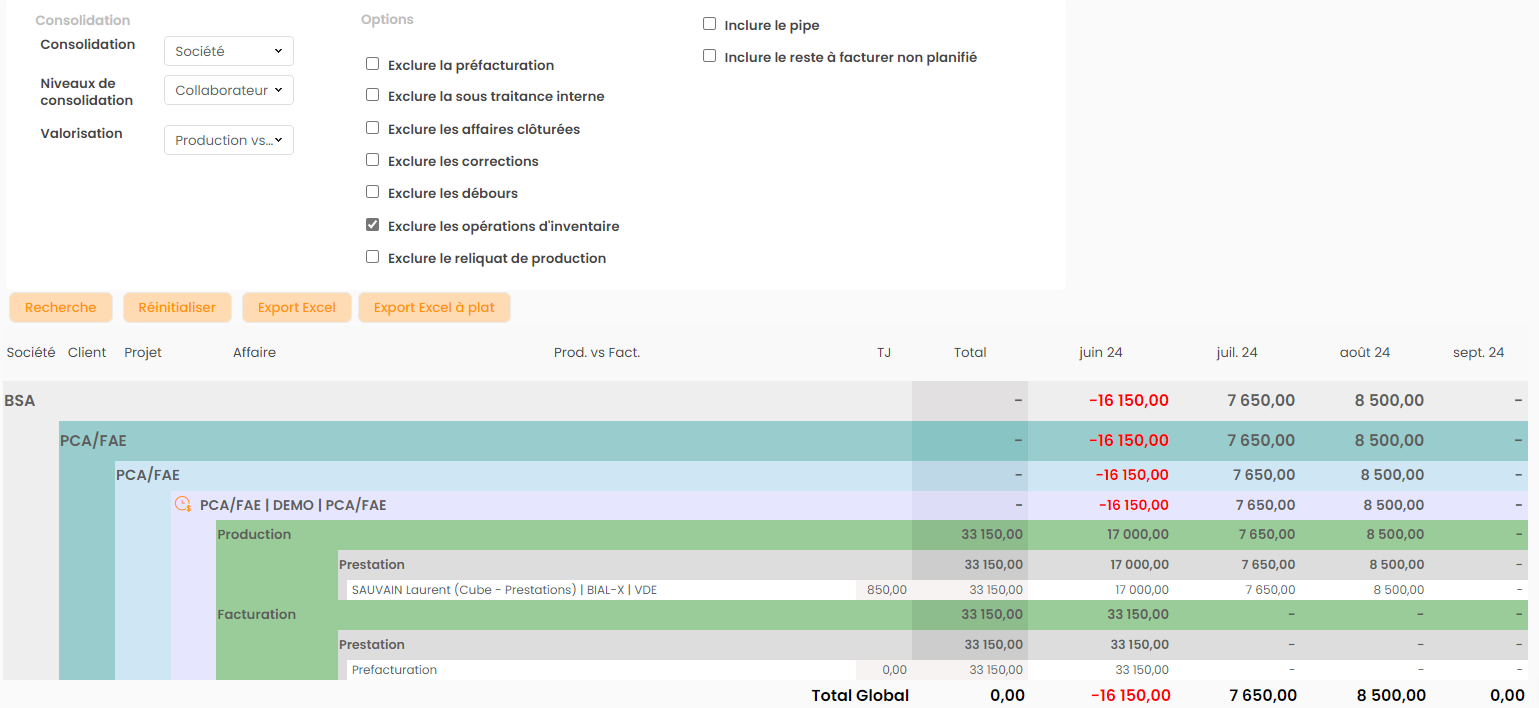Viewport: 1539px width, 708px height.
Task: Click Export Excel à plat button
Action: (x=434, y=307)
